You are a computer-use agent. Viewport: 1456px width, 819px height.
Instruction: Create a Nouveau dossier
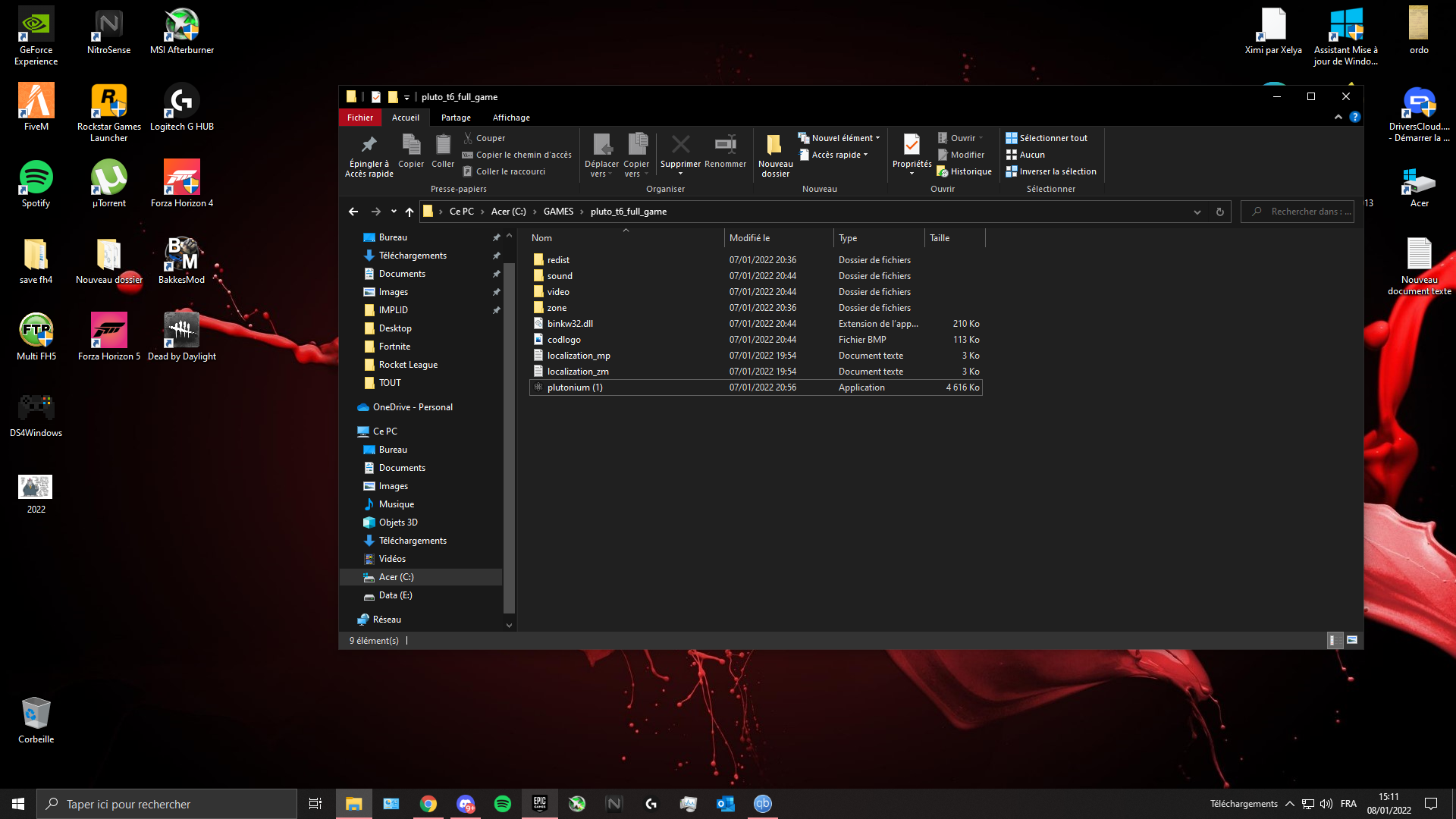click(775, 156)
